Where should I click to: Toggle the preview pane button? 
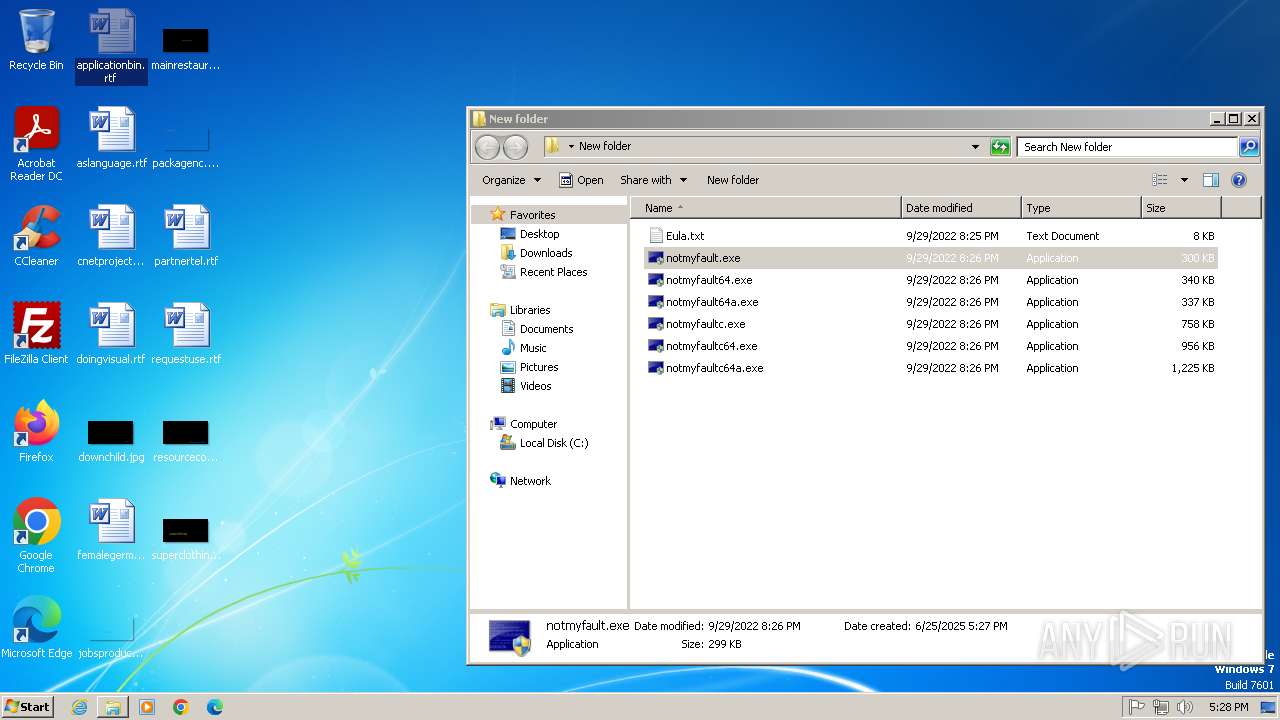click(x=1211, y=180)
